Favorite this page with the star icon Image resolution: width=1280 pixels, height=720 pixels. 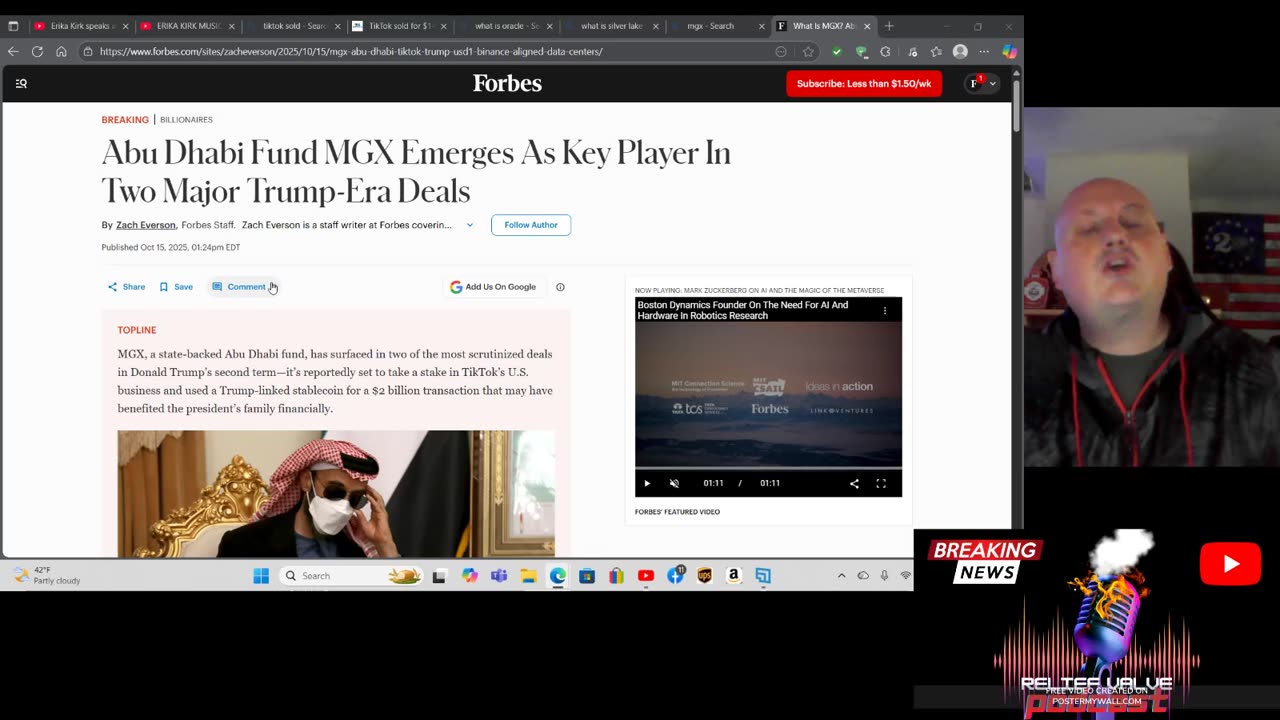[808, 51]
